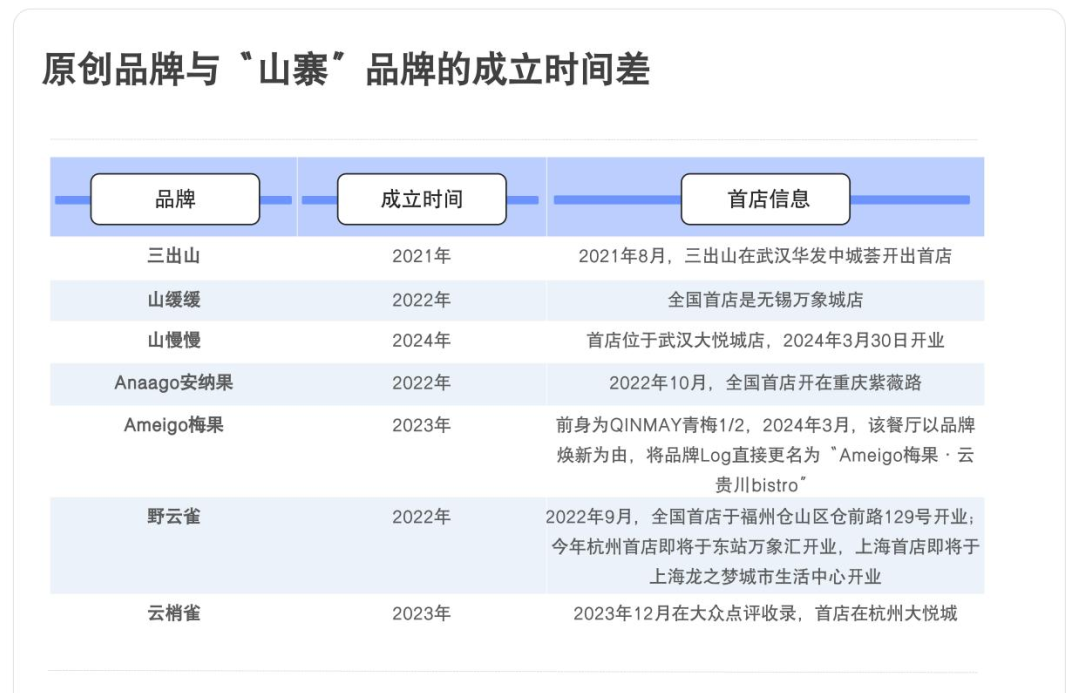Select the 山慢慢 brand cell
Image resolution: width=1075 pixels, height=693 pixels.
173,340
